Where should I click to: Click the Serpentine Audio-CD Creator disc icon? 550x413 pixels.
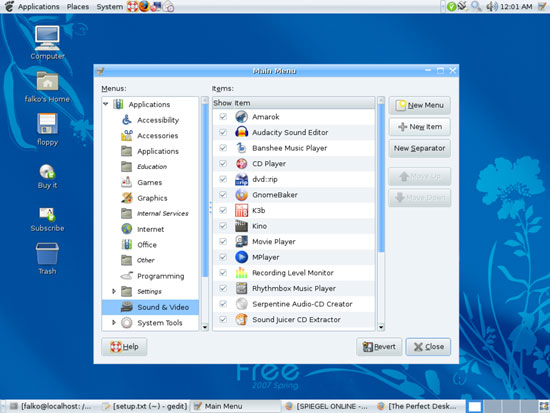coord(241,304)
